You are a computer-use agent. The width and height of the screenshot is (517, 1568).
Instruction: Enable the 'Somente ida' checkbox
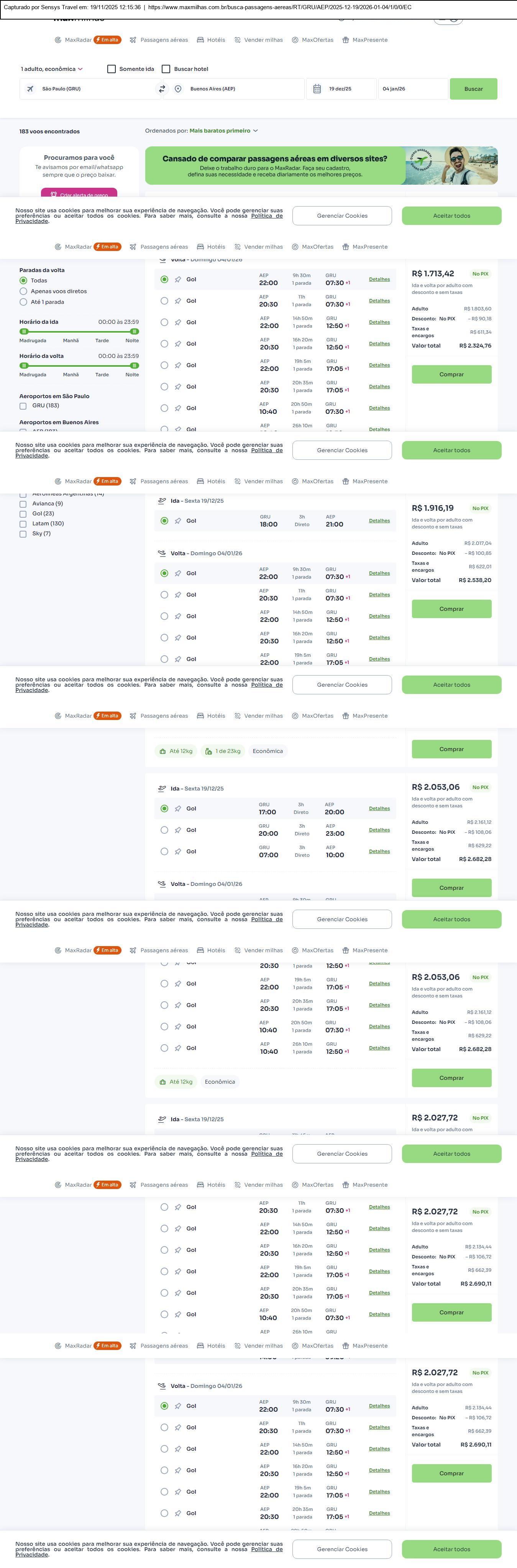[x=112, y=69]
